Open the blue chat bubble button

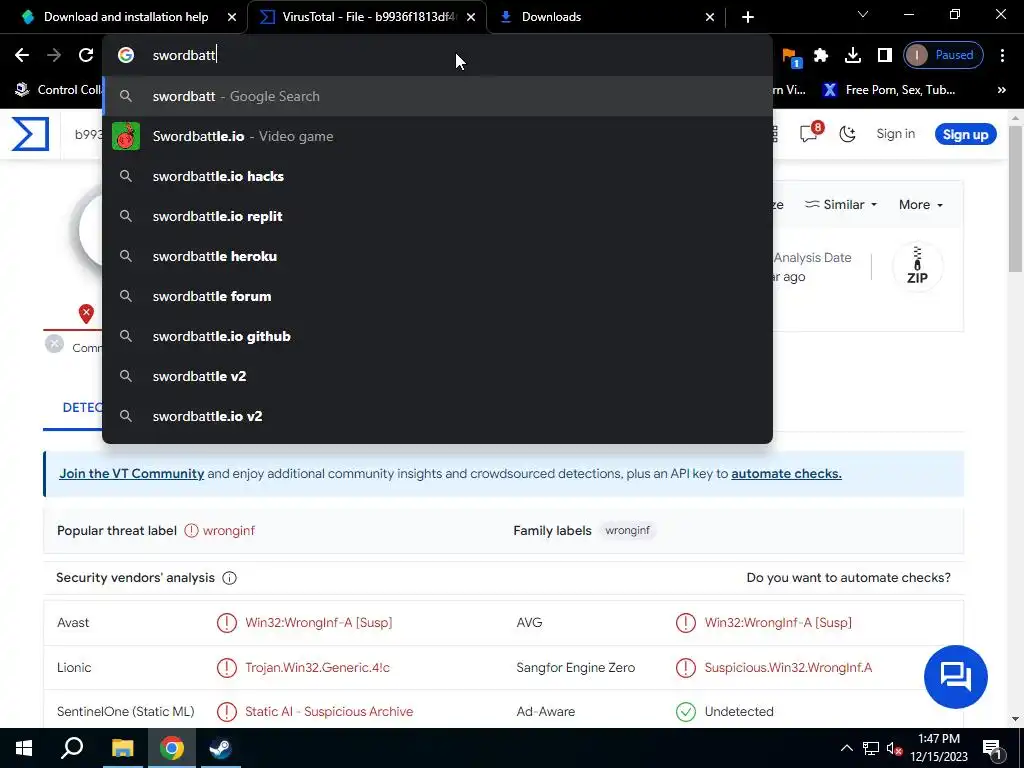click(955, 677)
